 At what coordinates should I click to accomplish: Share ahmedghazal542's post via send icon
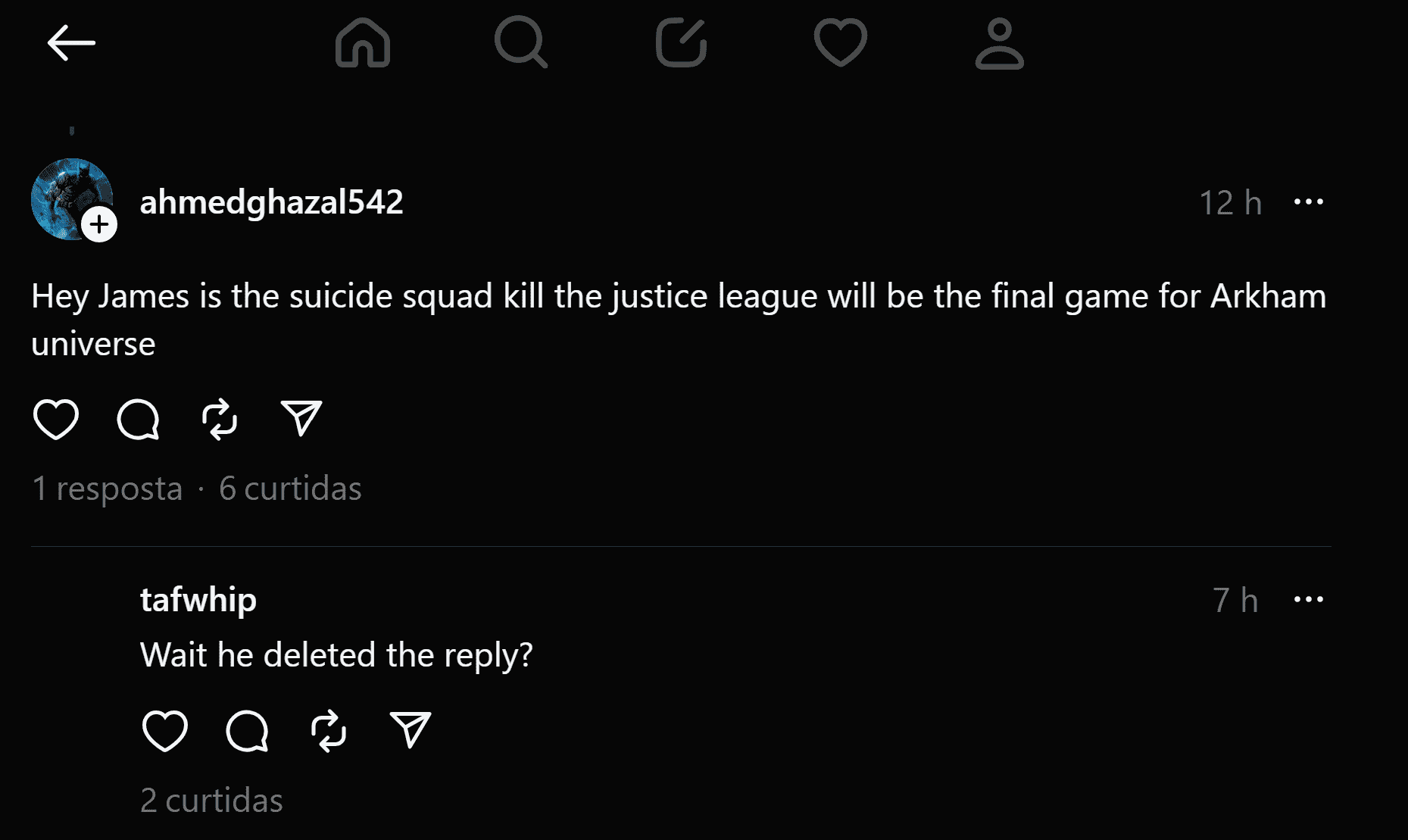coord(301,419)
